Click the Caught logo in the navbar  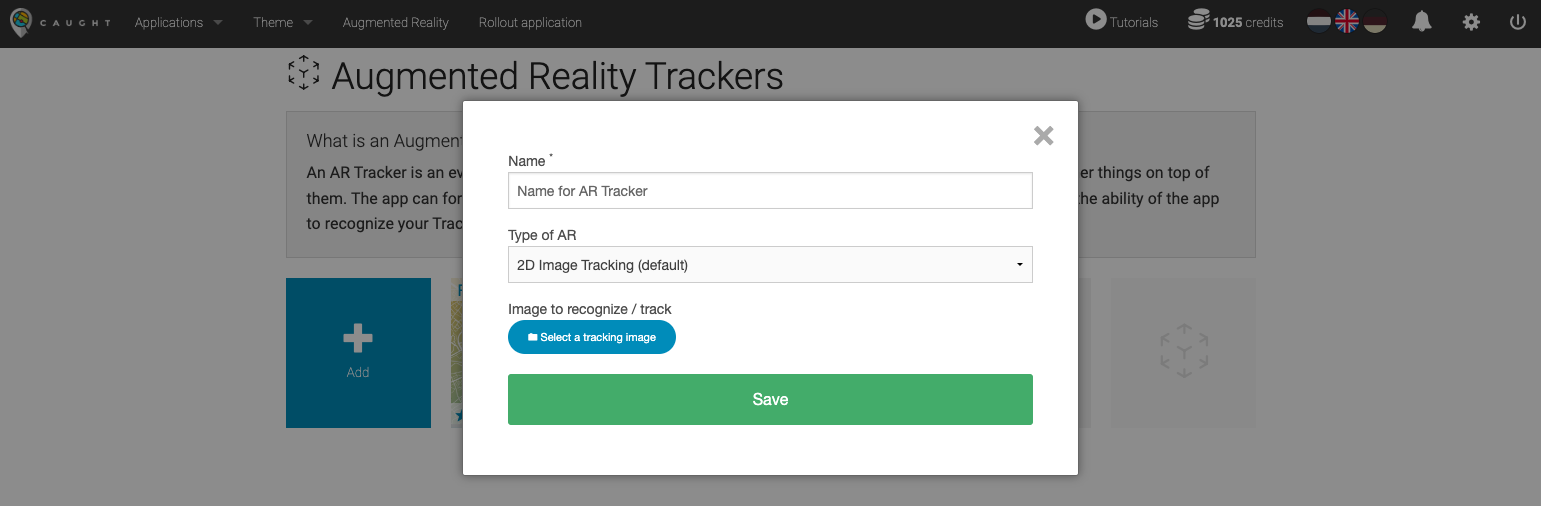tap(60, 22)
